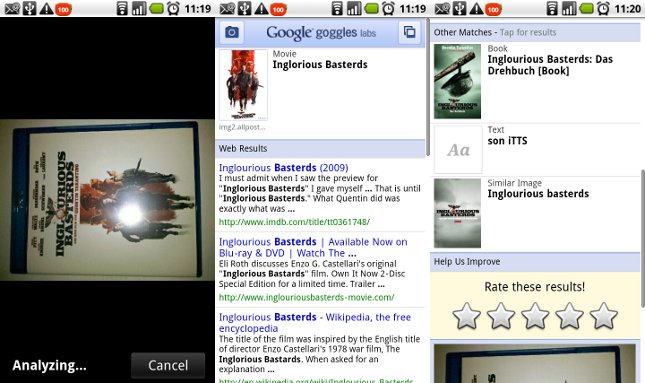Follow the inglouriousbasterds-movie.com URL
Screen dimensions: 645x383
pos(306,297)
